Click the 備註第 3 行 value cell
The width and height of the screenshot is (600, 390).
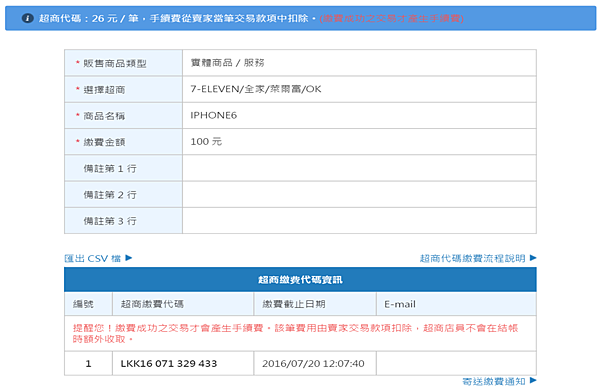click(x=359, y=221)
